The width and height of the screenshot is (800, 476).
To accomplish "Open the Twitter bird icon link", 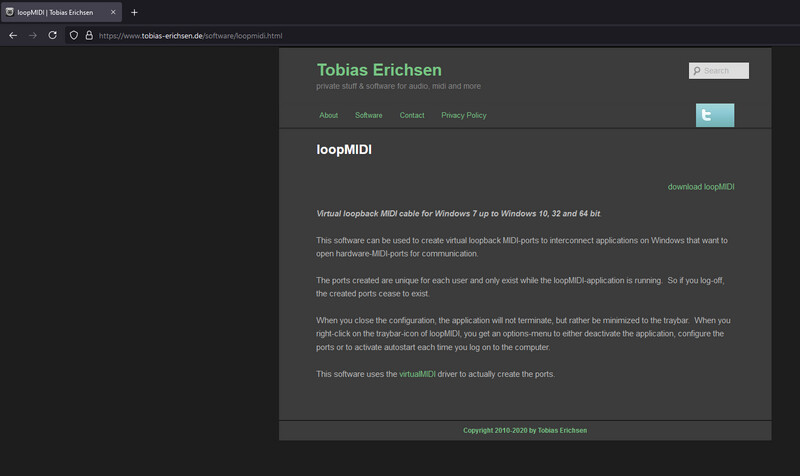I will pos(715,115).
